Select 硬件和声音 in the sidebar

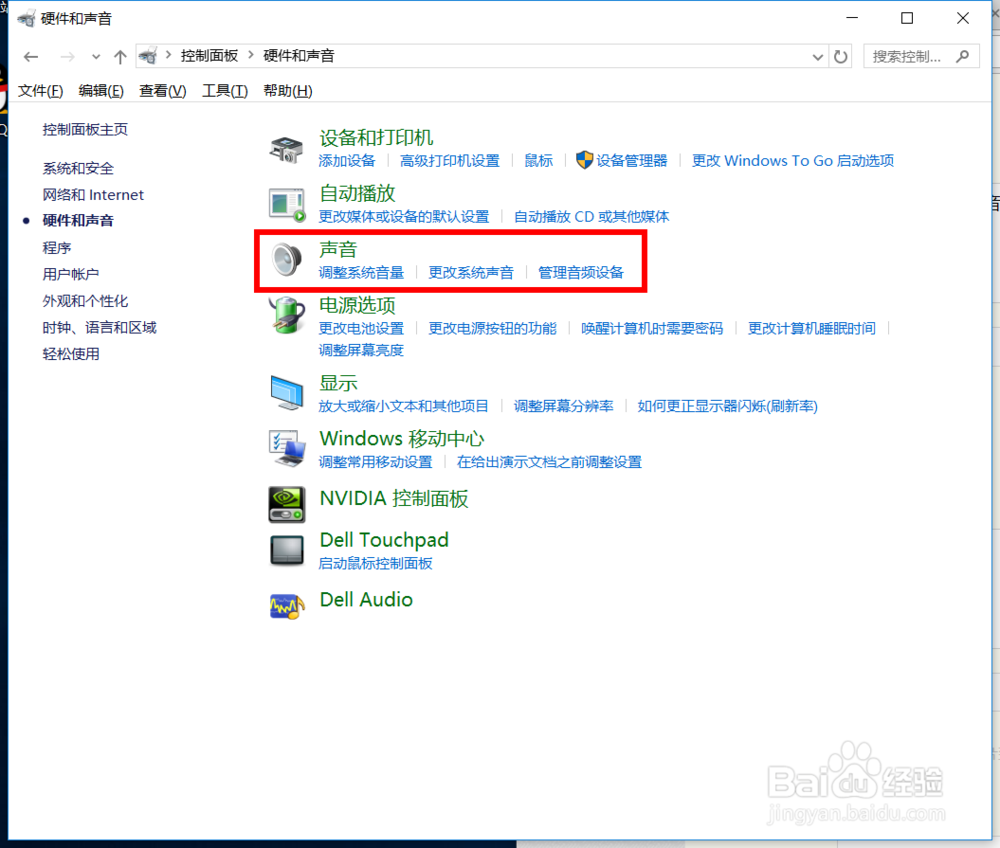pos(78,221)
